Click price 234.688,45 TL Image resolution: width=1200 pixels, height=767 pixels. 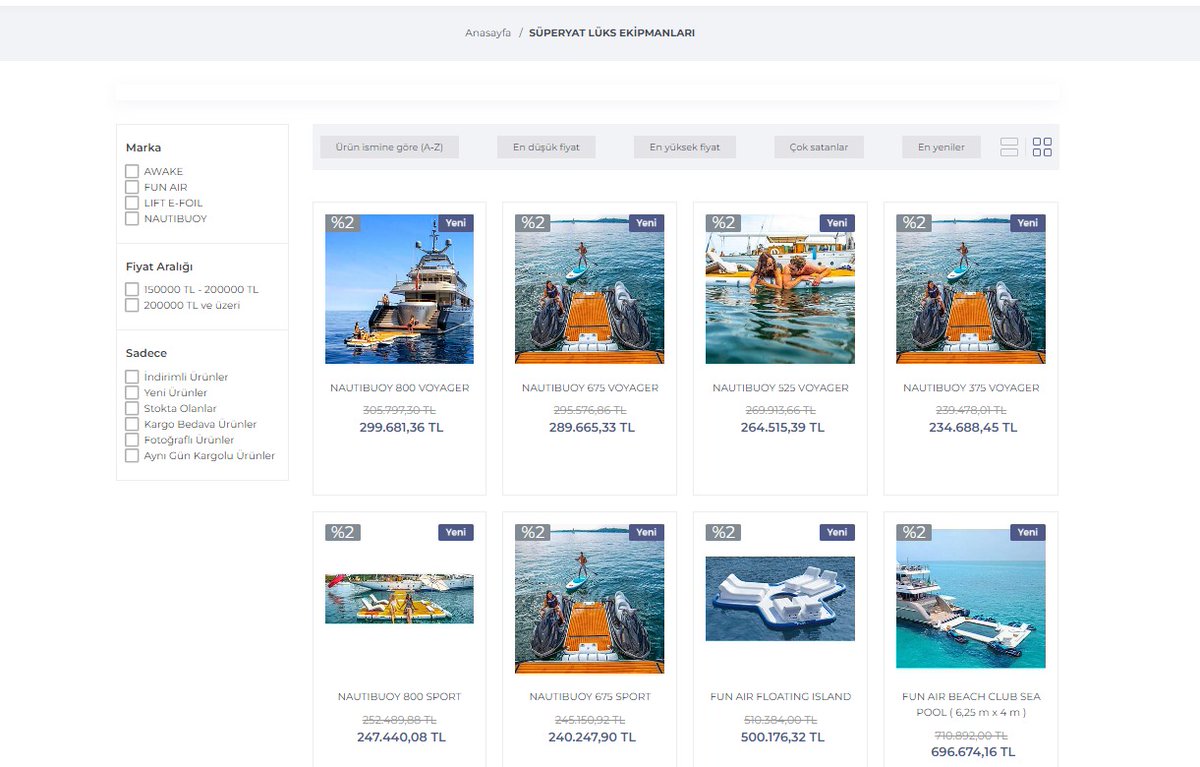pyautogui.click(x=973, y=427)
